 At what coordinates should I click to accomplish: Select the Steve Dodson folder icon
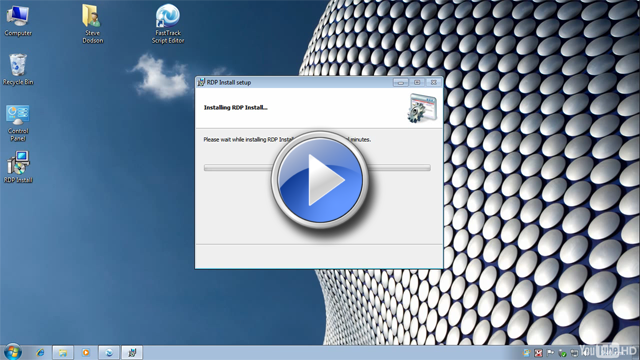(x=93, y=24)
